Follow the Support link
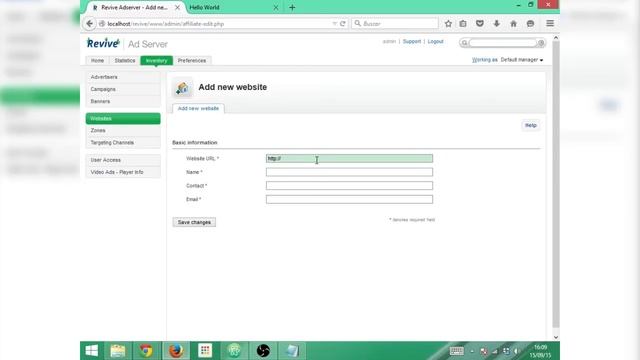Screen dimensions: 640x360 pos(411,41)
